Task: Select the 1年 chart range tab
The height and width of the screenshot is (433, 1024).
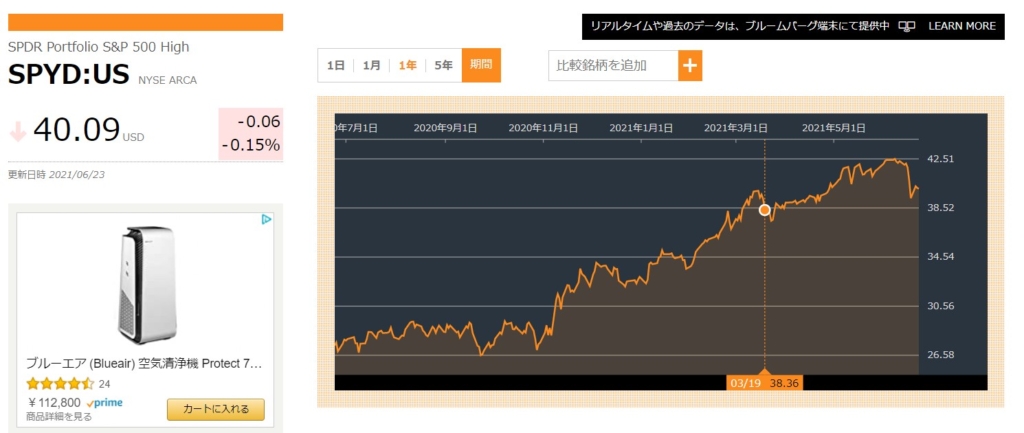Action: (408, 65)
